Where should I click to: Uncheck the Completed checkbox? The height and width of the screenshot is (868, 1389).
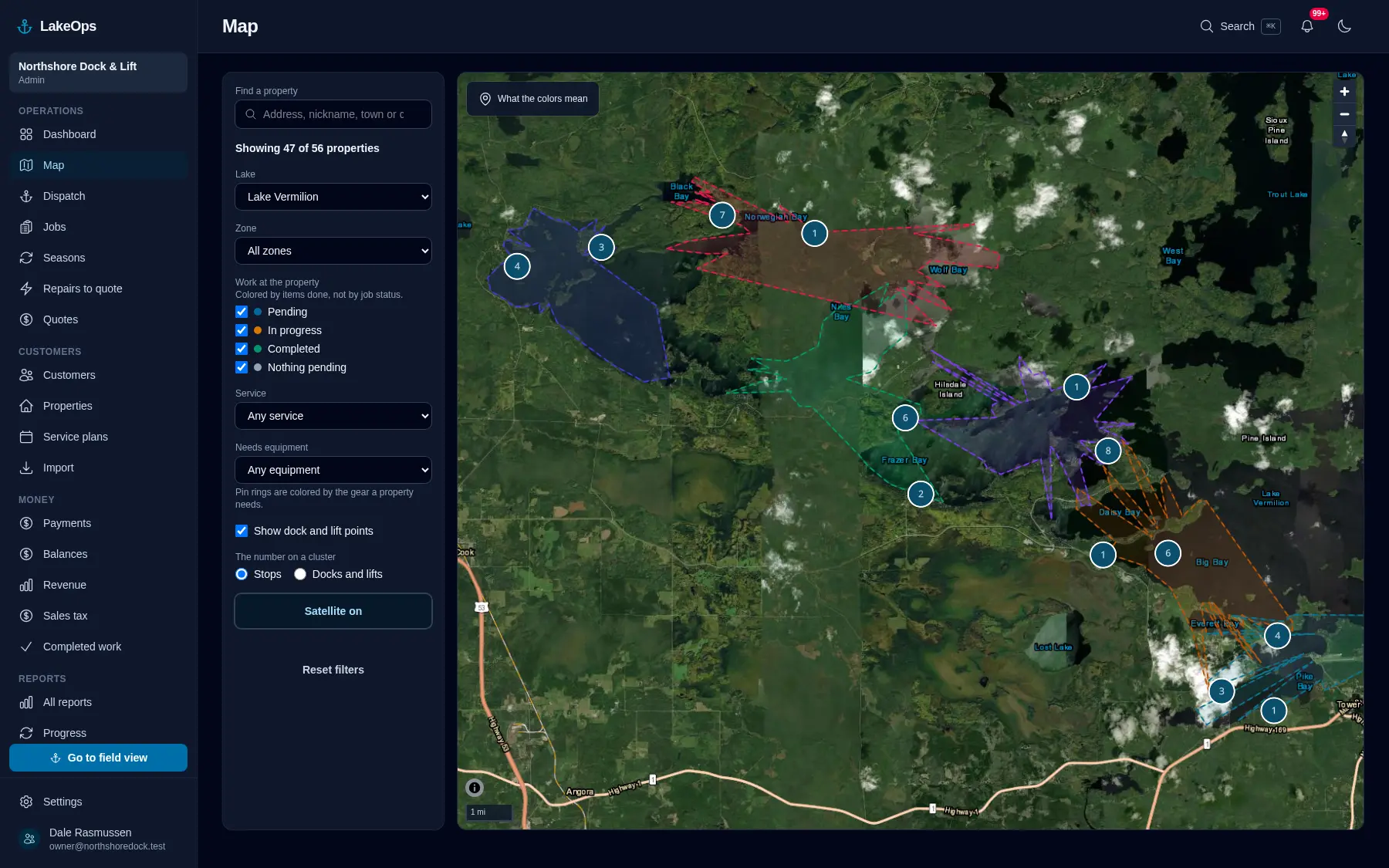pos(242,349)
